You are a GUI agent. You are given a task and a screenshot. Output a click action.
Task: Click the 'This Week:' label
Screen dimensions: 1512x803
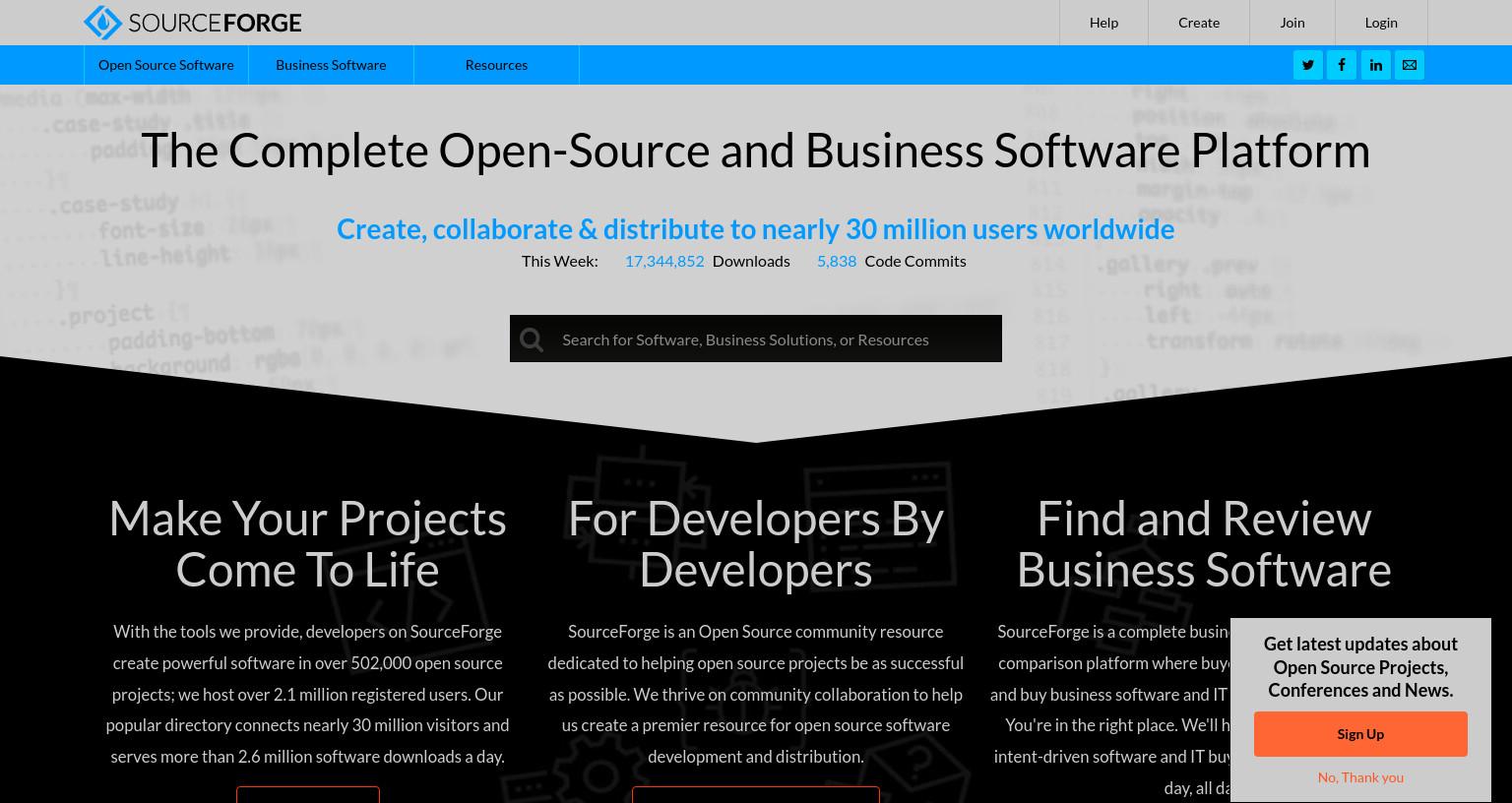pos(560,261)
